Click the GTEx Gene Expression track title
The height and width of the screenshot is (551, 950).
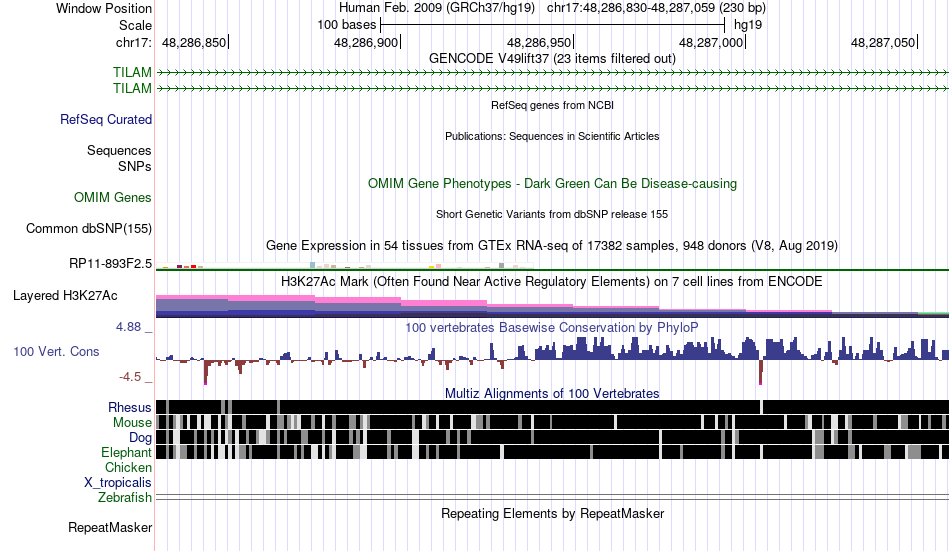click(552, 245)
